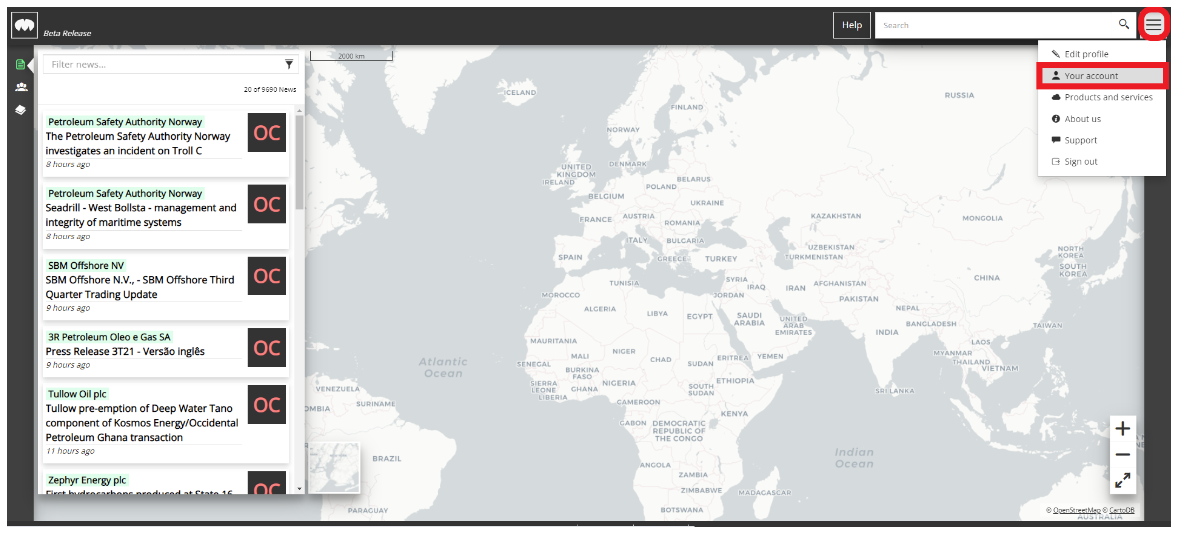Zoom in on the map with plus
This screenshot has width=1178, height=536.
click(1122, 429)
